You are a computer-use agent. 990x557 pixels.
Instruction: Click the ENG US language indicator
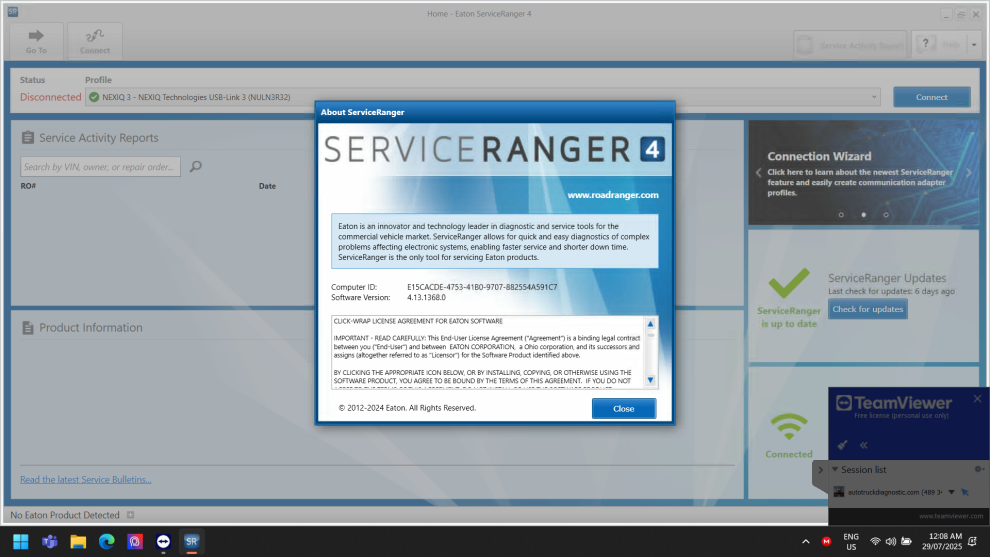click(851, 542)
